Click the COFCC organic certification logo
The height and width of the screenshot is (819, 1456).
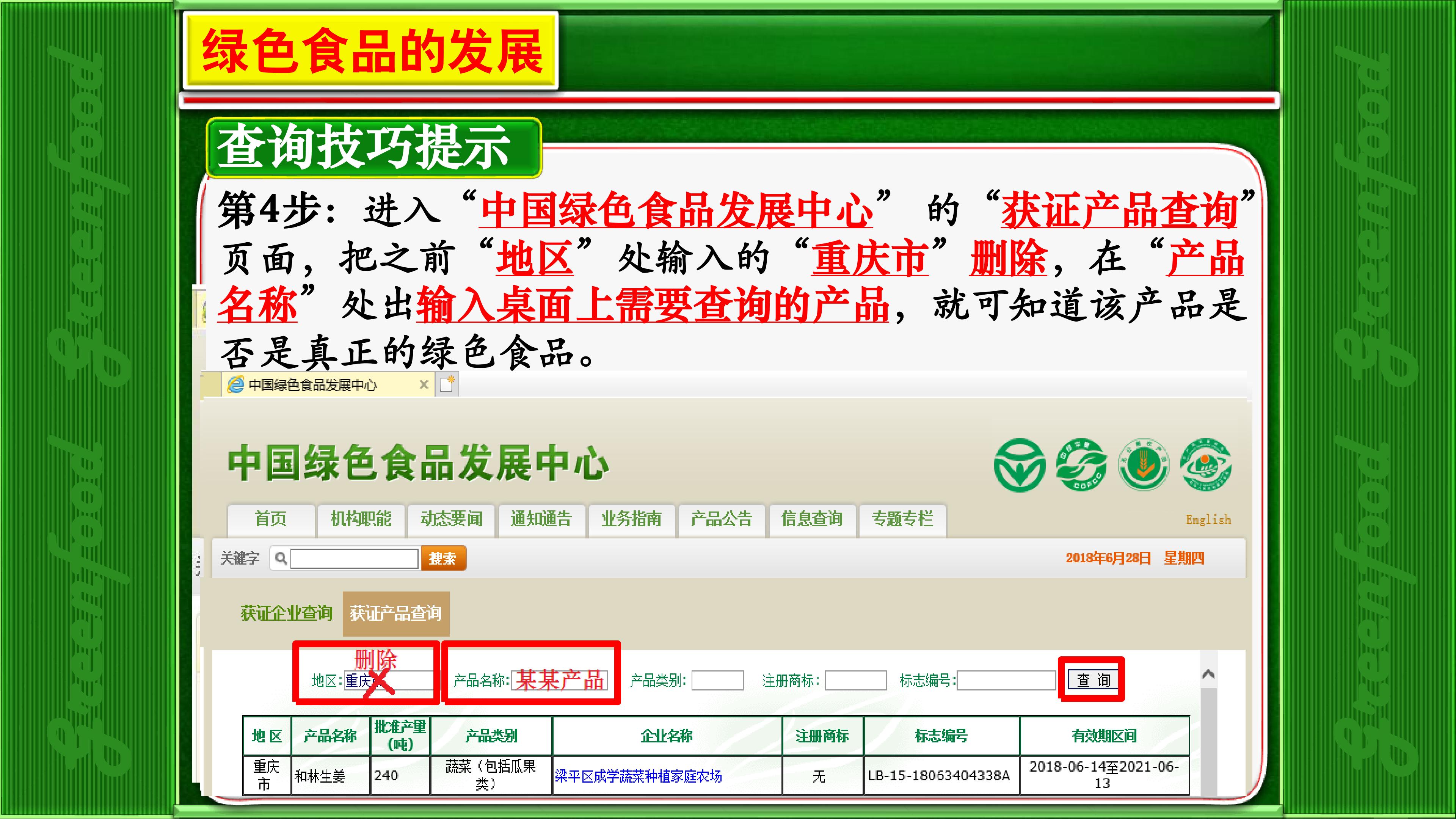(1081, 464)
